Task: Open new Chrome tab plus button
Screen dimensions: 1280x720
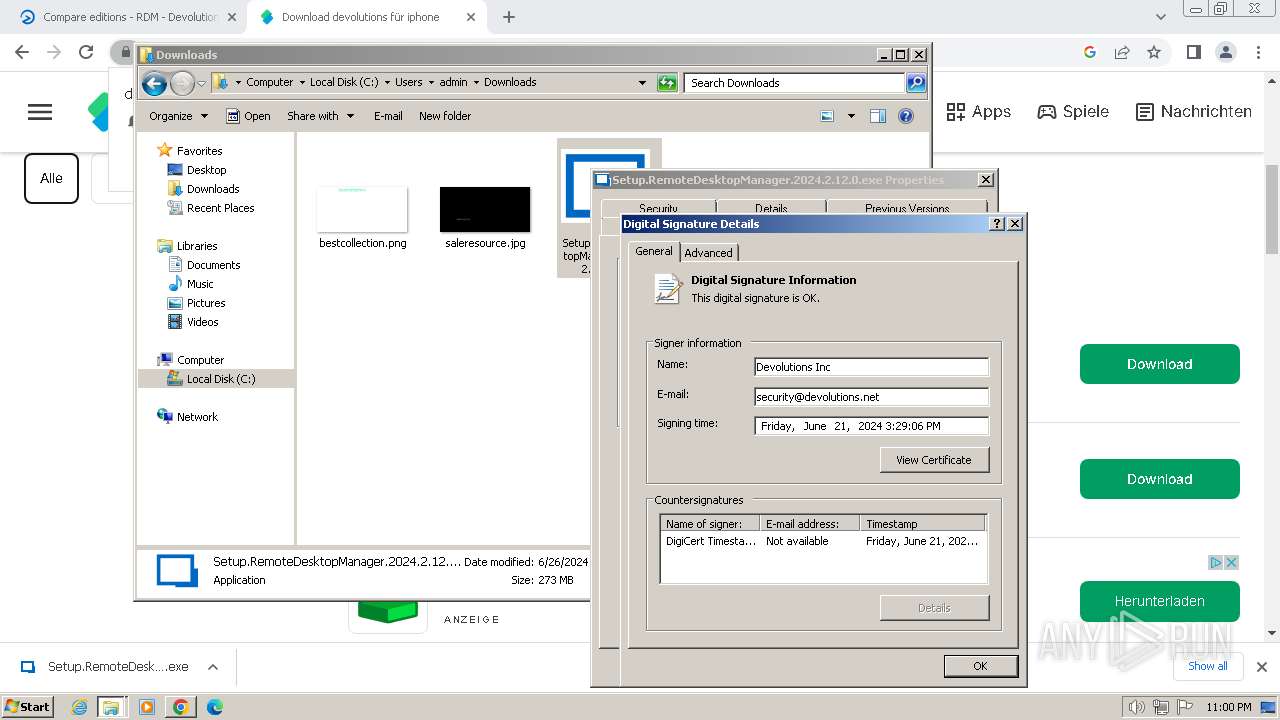Action: click(508, 17)
